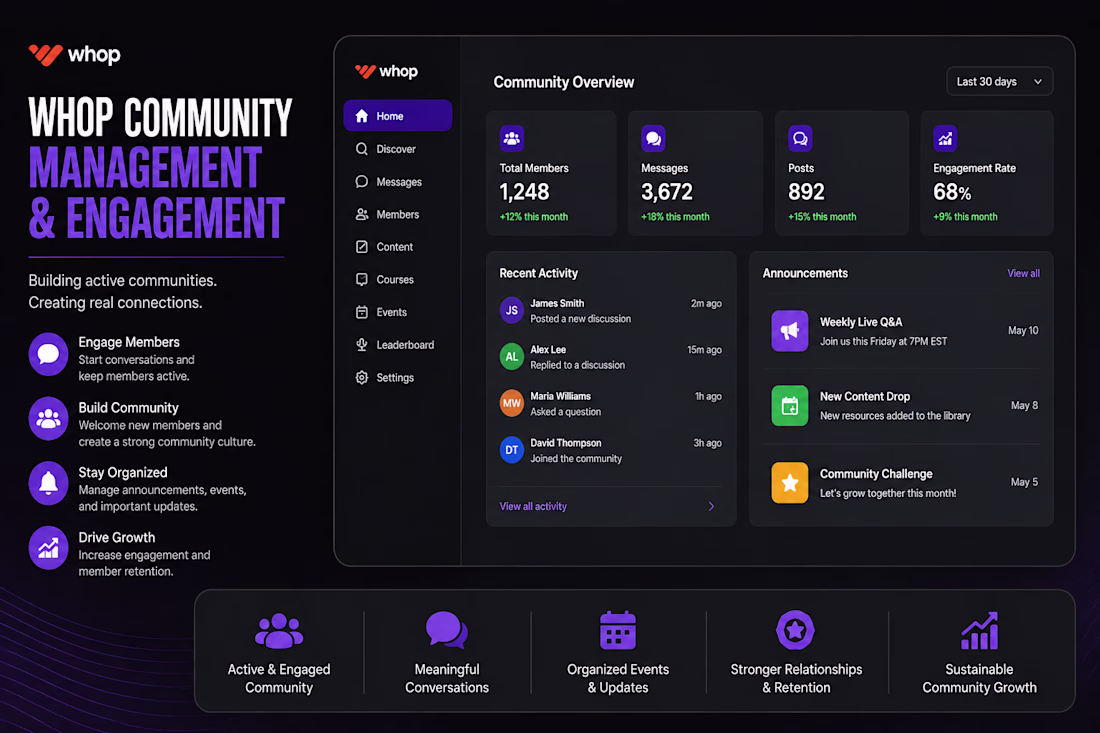Click the MW avatar for Maria Williams
1100x733 pixels.
512,403
